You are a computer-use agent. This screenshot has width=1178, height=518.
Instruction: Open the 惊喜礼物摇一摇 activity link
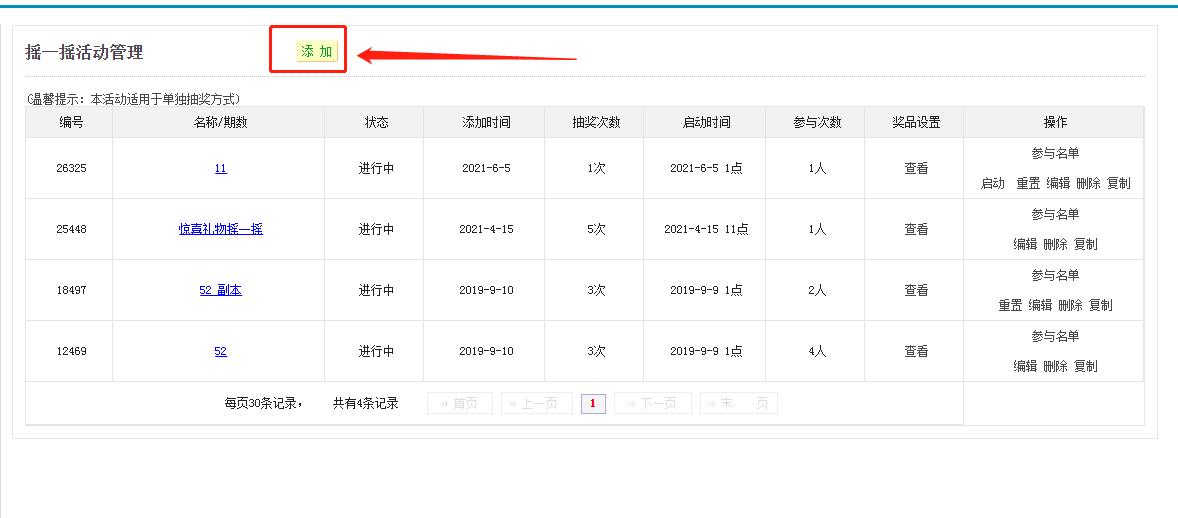[220, 230]
